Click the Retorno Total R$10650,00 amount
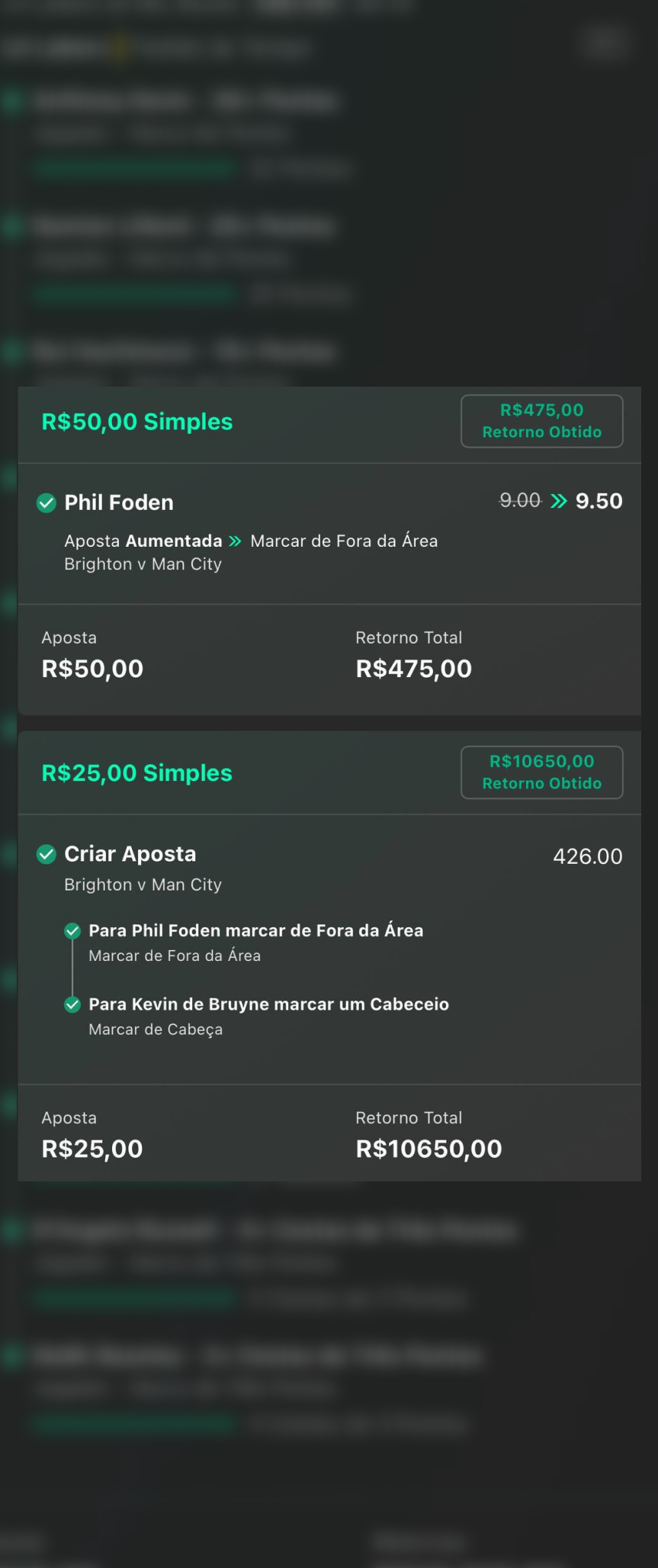The image size is (658, 1568). click(x=429, y=1149)
